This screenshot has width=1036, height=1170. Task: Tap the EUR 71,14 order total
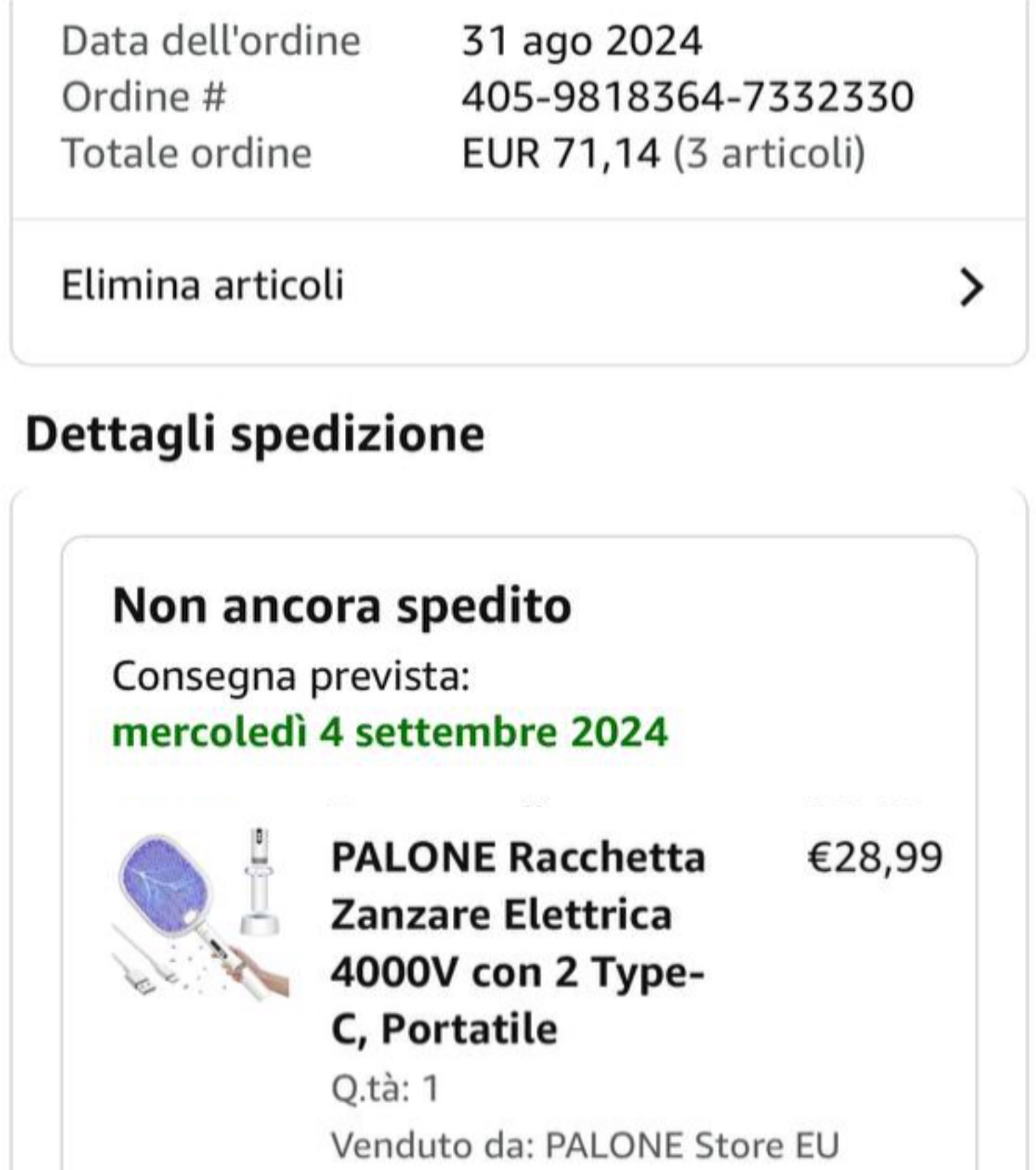coord(560,154)
